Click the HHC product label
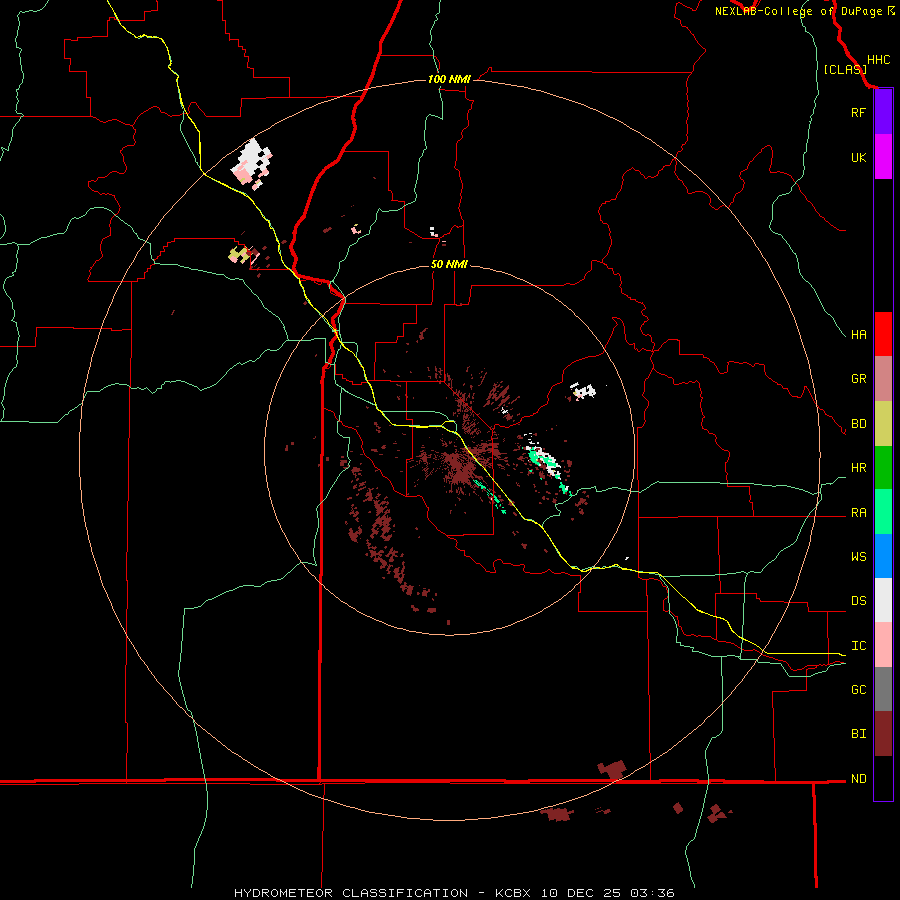 pos(878,60)
